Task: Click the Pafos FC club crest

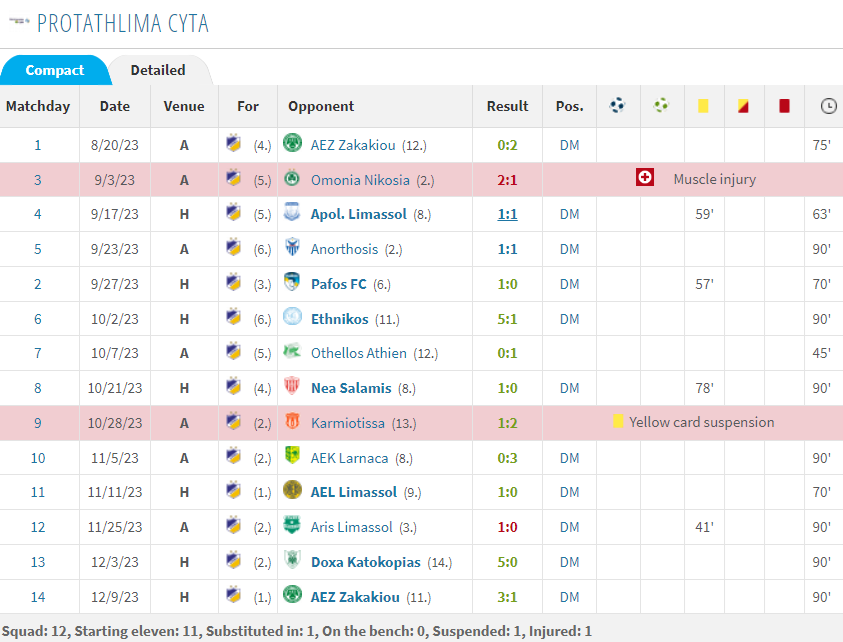Action: 292,282
